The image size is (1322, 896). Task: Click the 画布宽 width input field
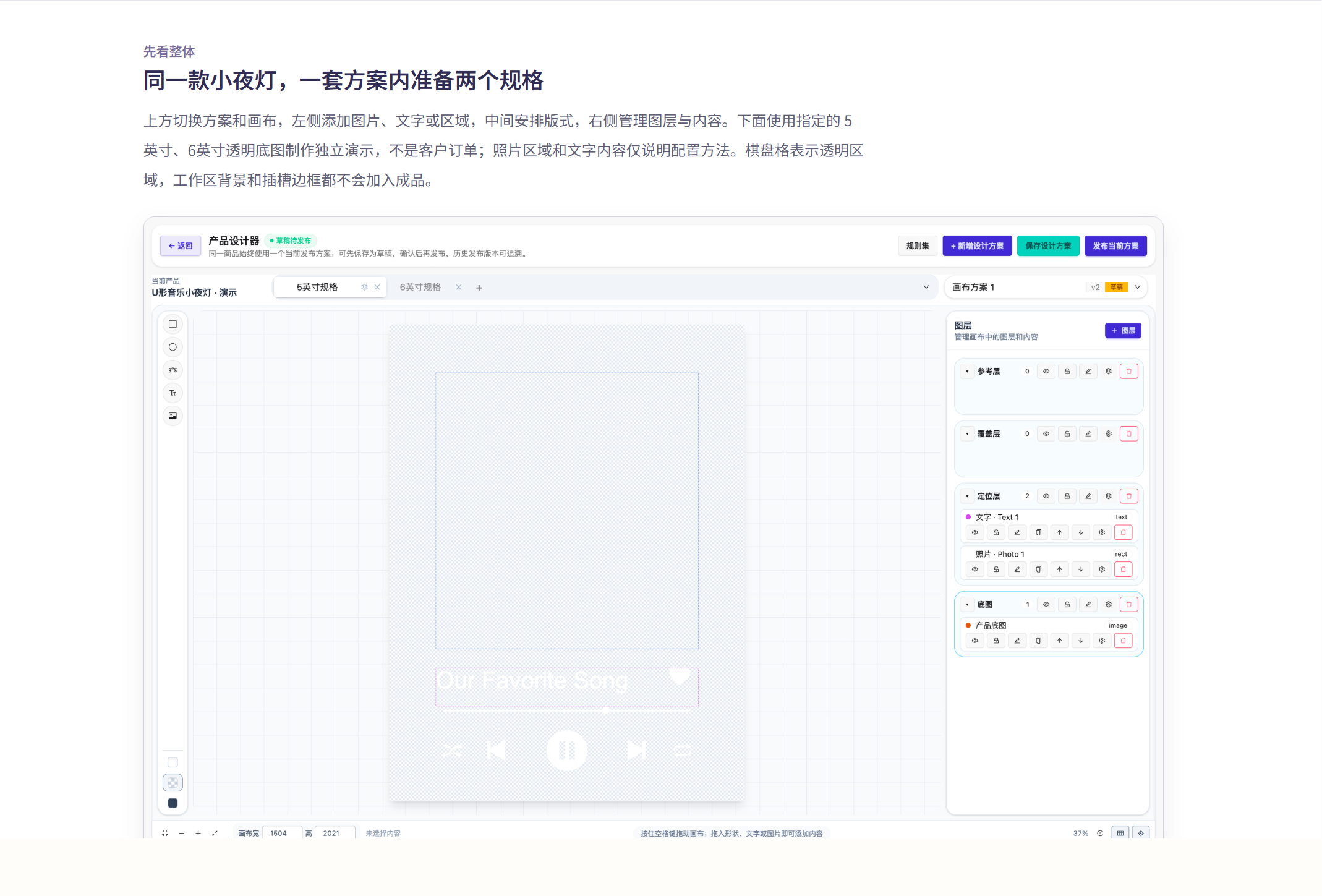coord(282,833)
